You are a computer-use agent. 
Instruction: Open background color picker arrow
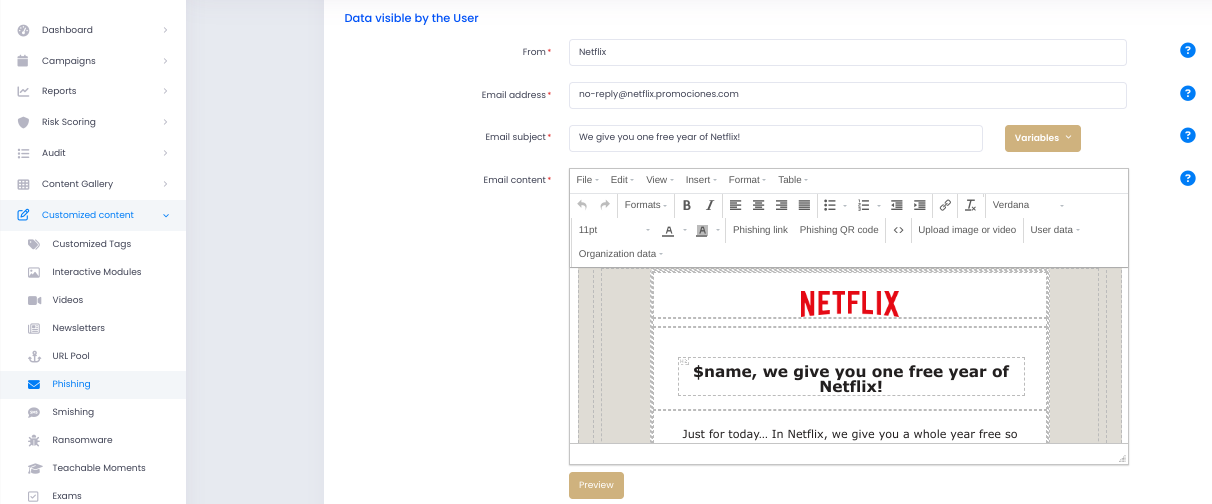coord(719,230)
